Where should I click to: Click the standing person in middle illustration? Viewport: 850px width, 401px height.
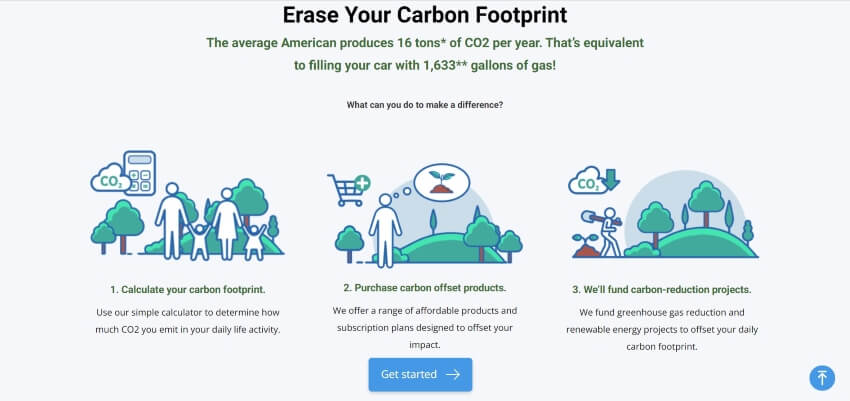pyautogui.click(x=385, y=231)
